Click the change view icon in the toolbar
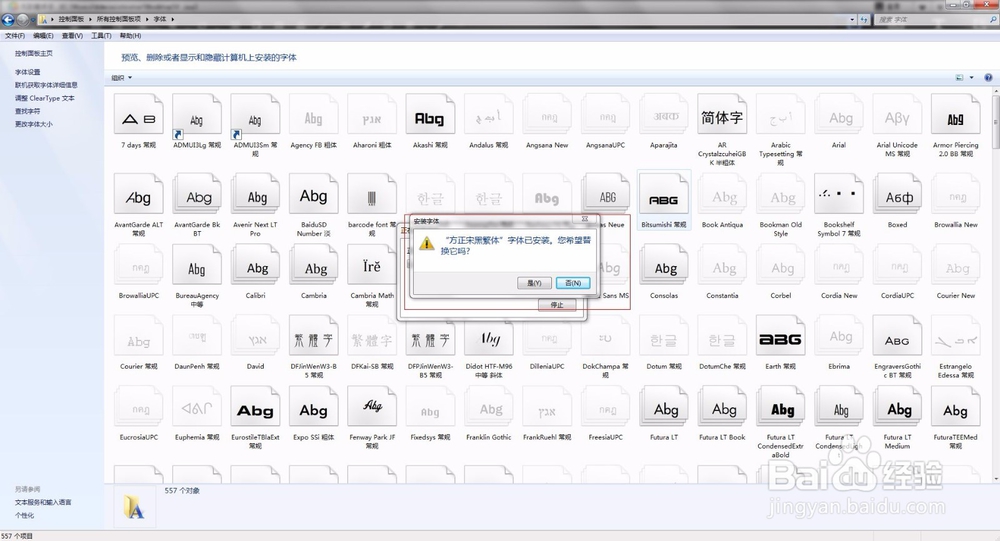The width and height of the screenshot is (1000, 541). click(x=959, y=78)
